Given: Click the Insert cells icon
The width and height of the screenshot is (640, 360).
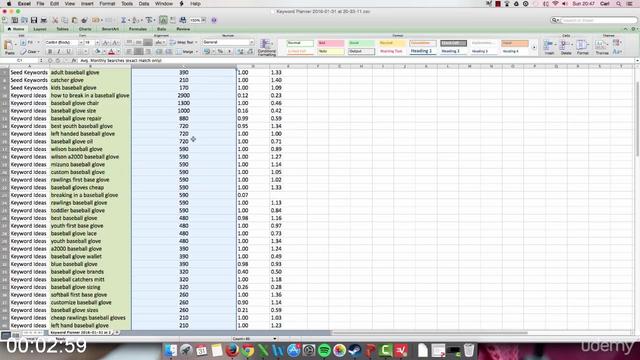Looking at the screenshot, I should click(549, 47).
